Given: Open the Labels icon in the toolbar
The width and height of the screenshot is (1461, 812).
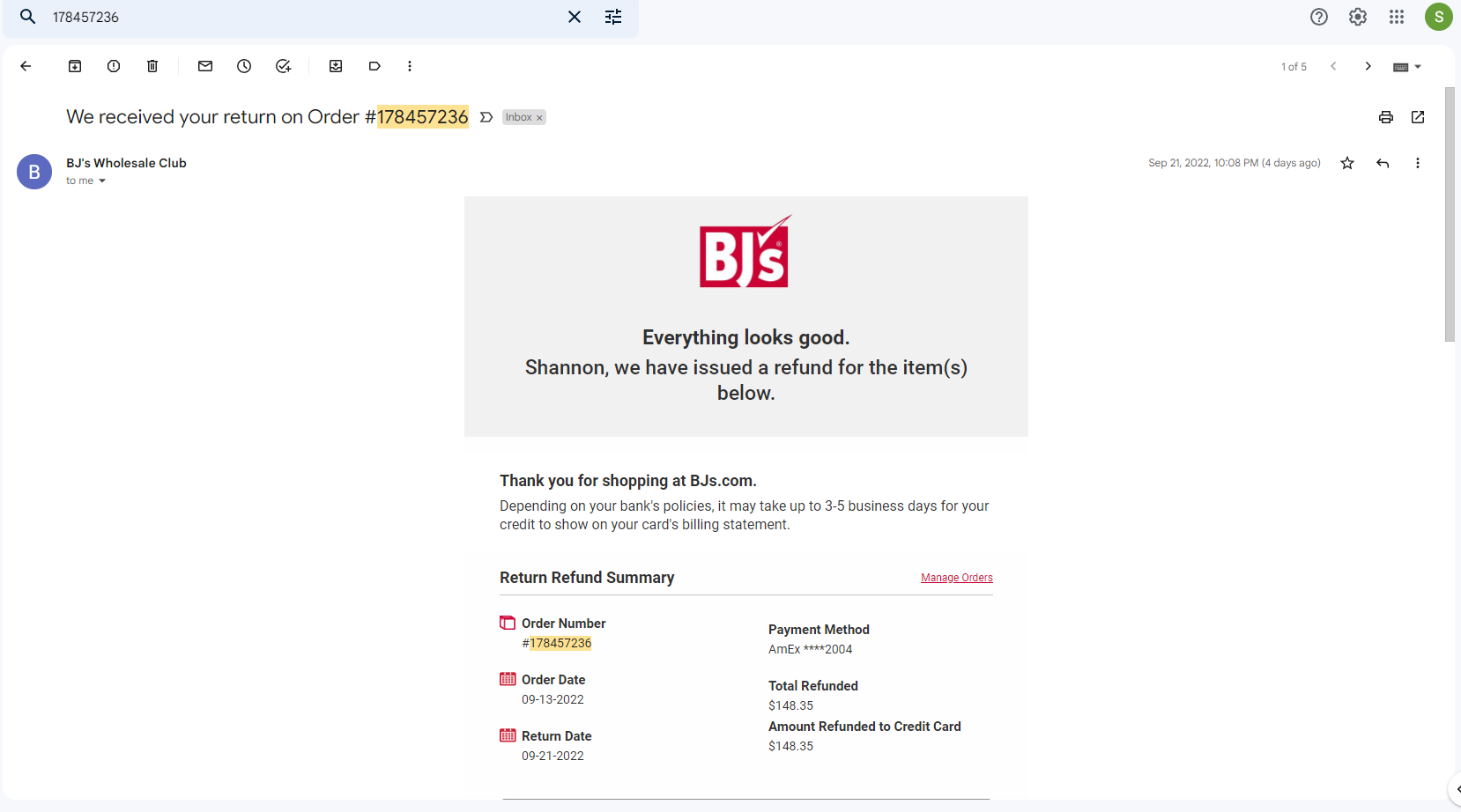Looking at the screenshot, I should [375, 66].
